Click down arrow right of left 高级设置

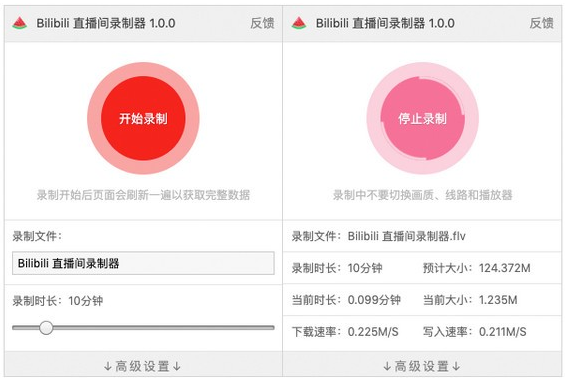[x=177, y=366]
